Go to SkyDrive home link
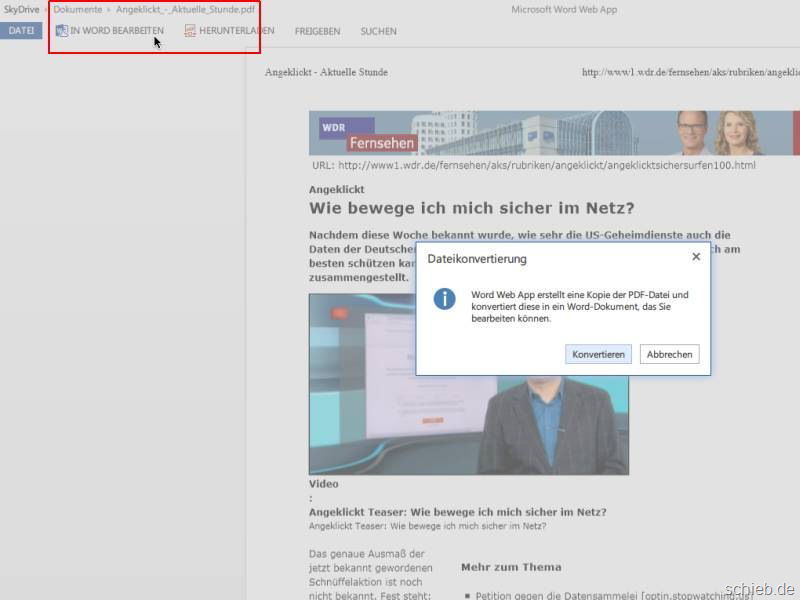 [x=21, y=10]
